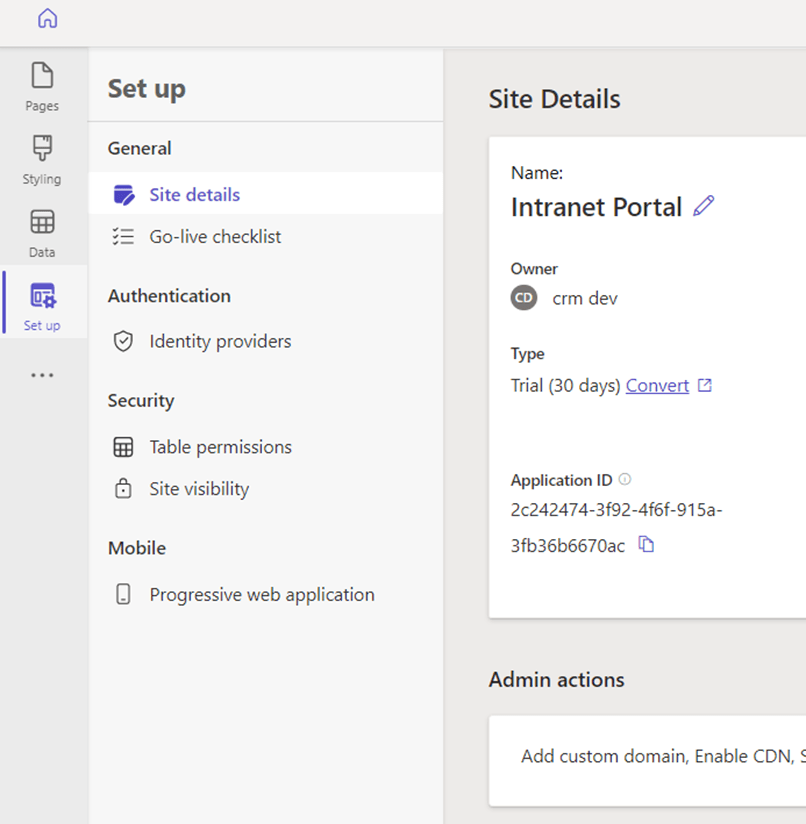Open the Pages workspace
Screen dimensions: 806x824
click(42, 86)
